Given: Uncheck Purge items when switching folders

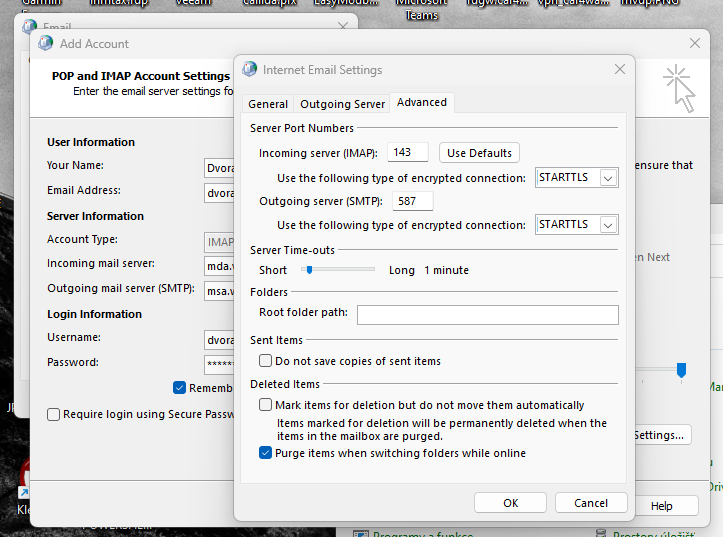Looking at the screenshot, I should 265,453.
